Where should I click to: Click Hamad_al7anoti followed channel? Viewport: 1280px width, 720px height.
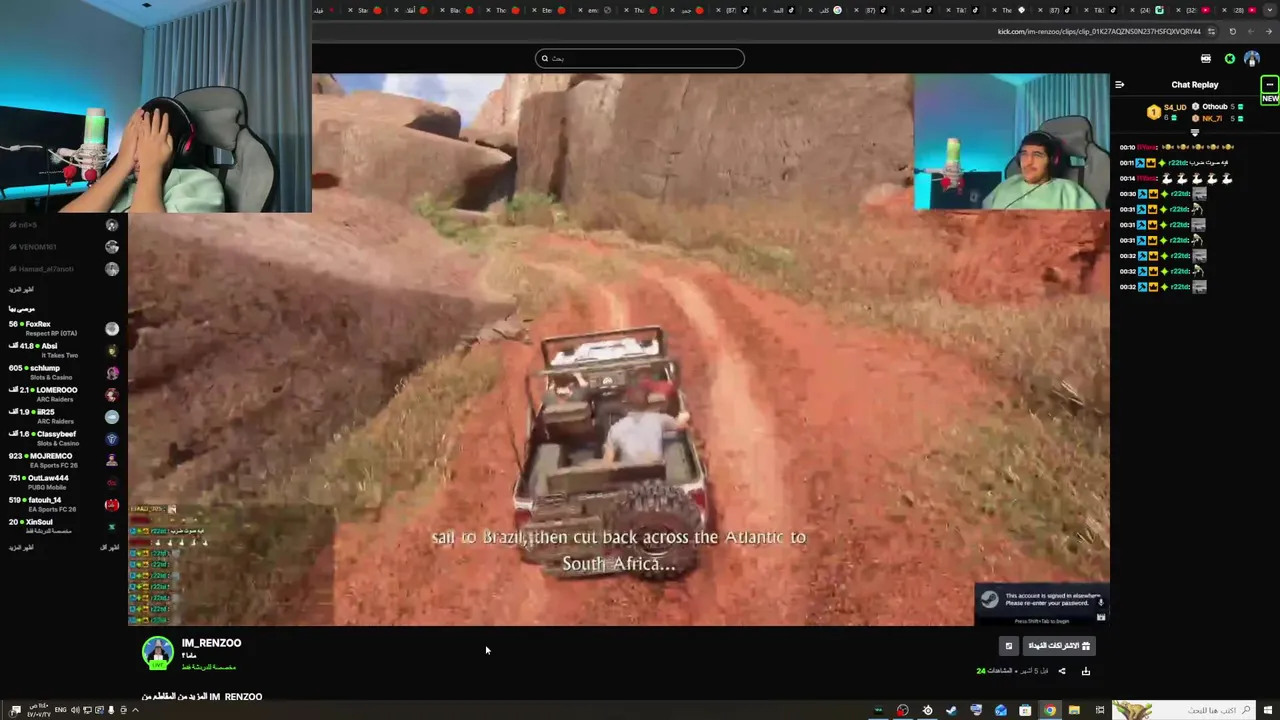click(x=62, y=269)
